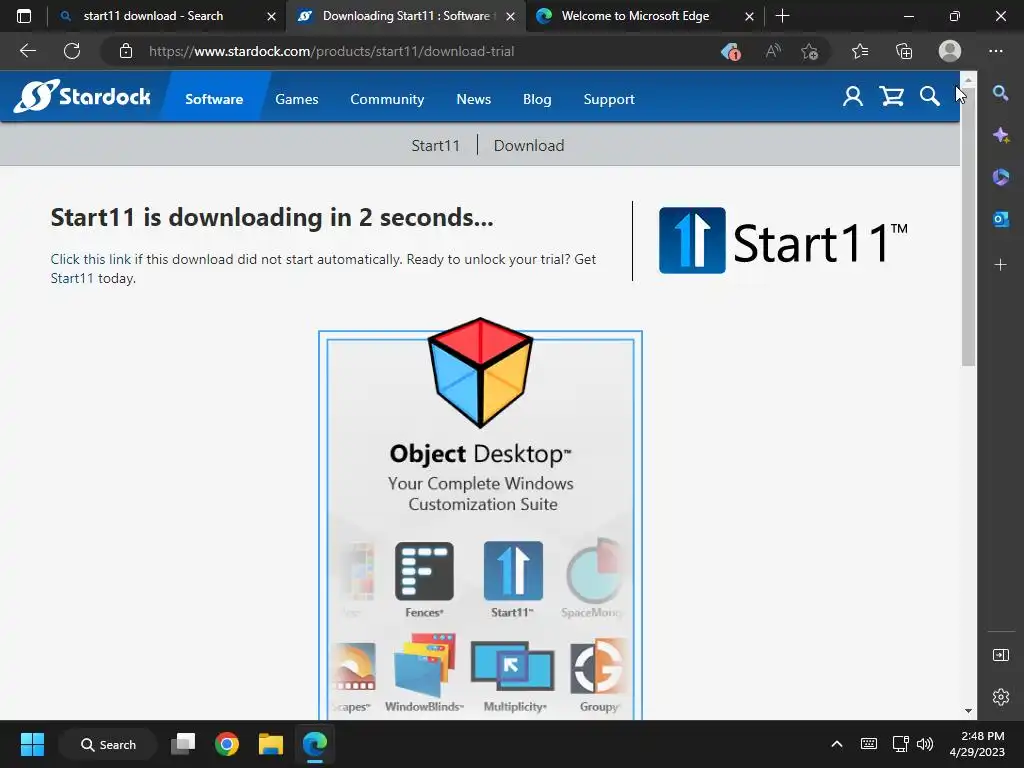Viewport: 1024px width, 768px height.
Task: Click the 'Click this link' download link
Action: point(91,259)
